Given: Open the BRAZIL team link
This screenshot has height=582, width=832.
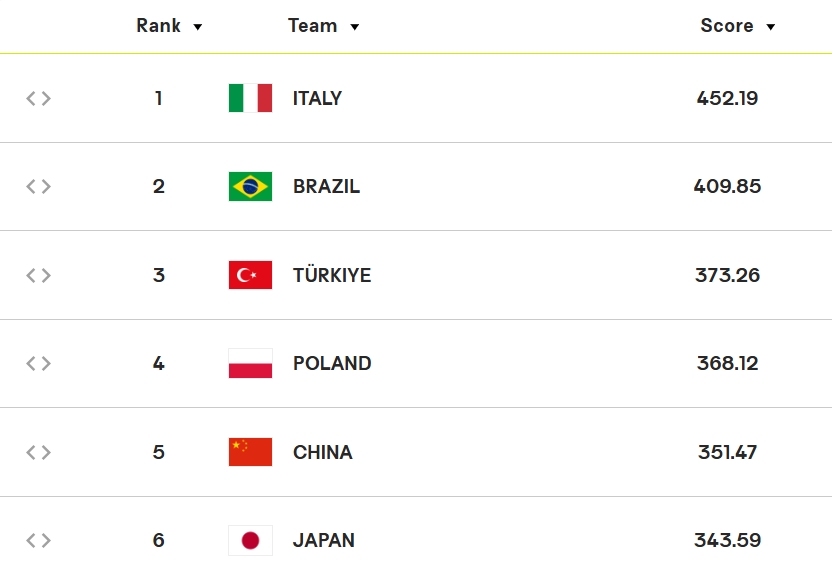Looking at the screenshot, I should click(326, 187).
